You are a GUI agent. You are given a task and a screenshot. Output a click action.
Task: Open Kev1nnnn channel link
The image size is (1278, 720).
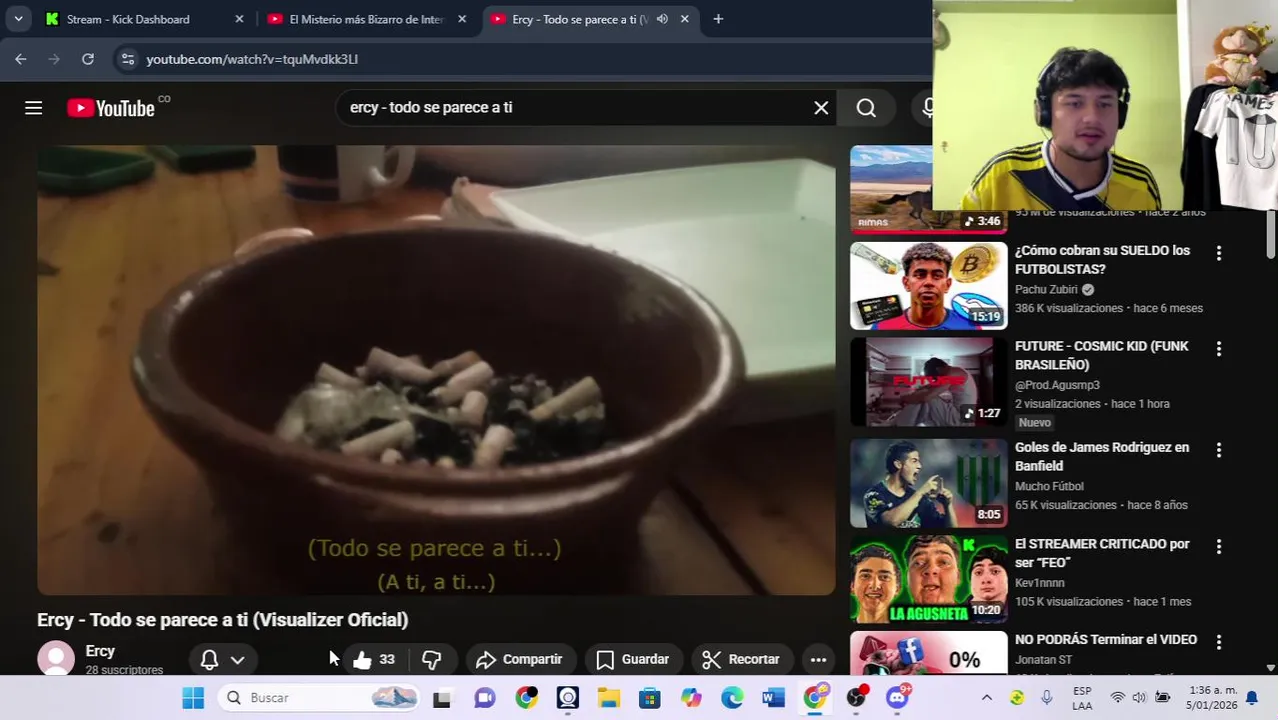(x=1039, y=583)
